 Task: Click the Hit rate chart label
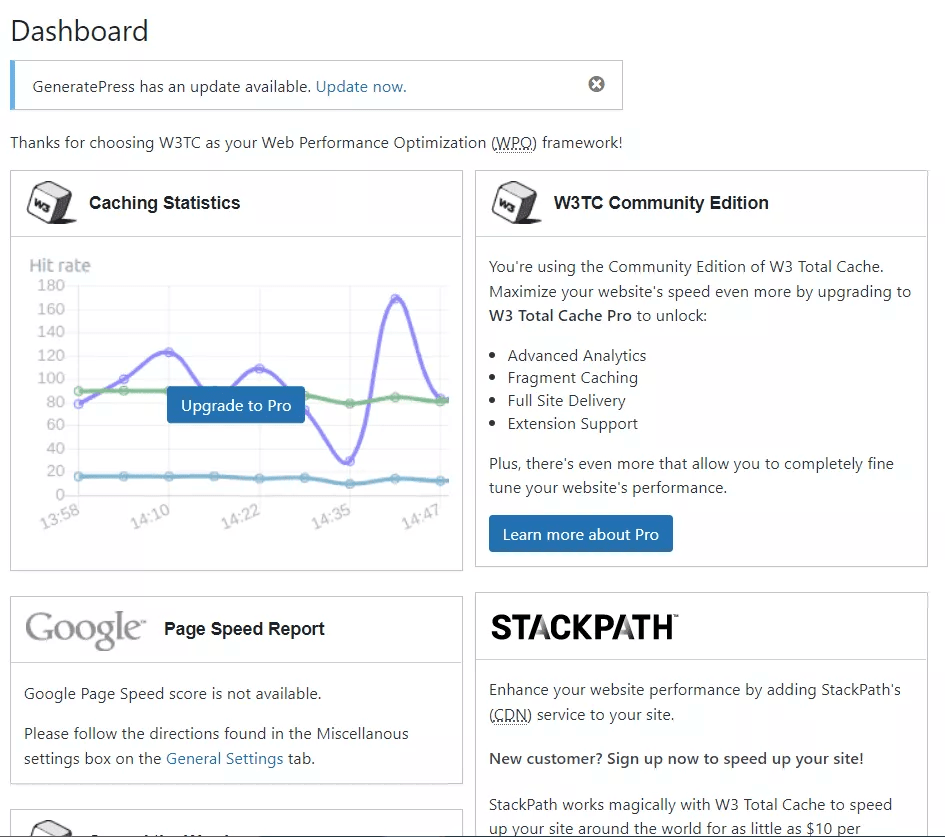[x=59, y=265]
